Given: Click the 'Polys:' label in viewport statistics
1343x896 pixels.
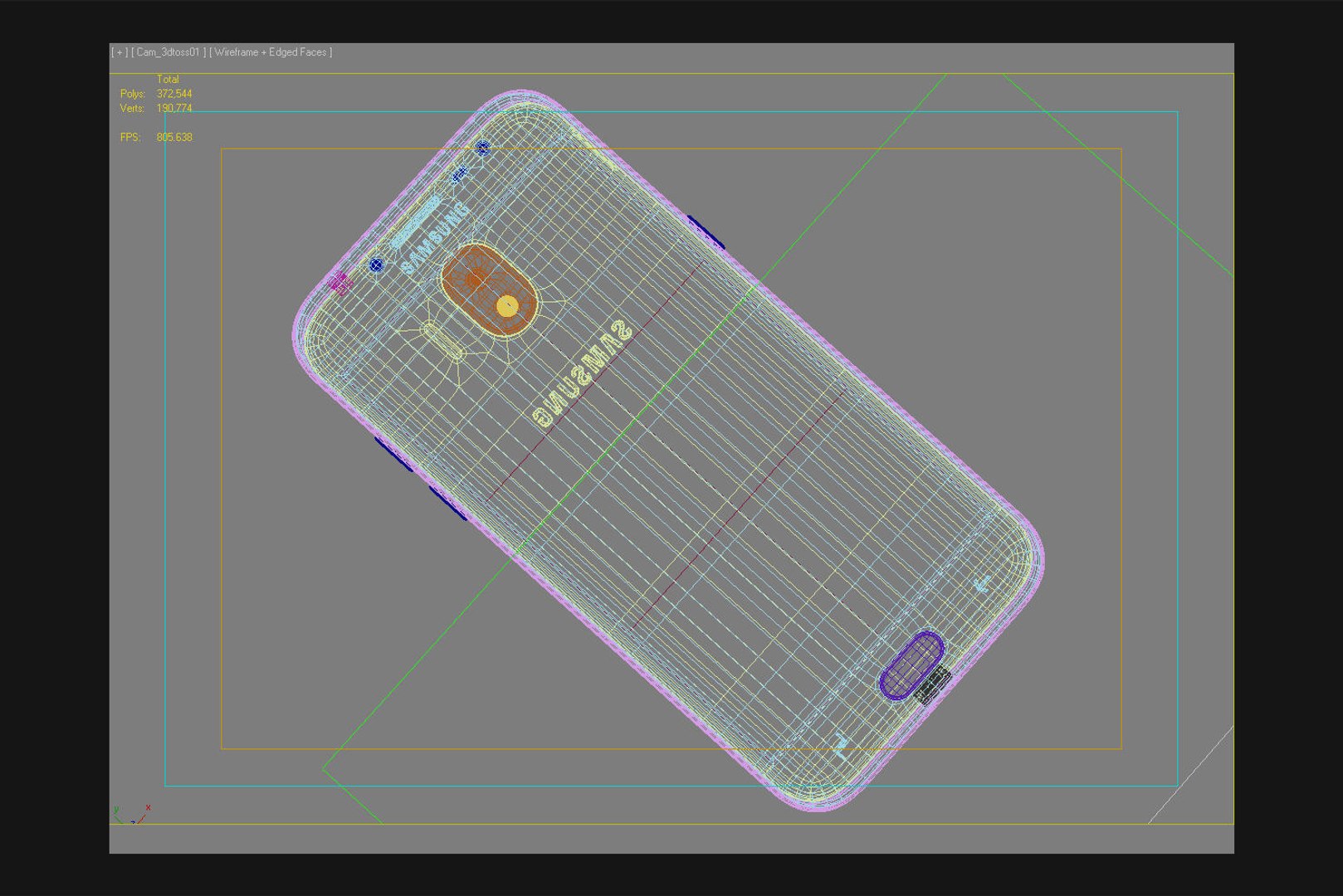Looking at the screenshot, I should [x=132, y=94].
